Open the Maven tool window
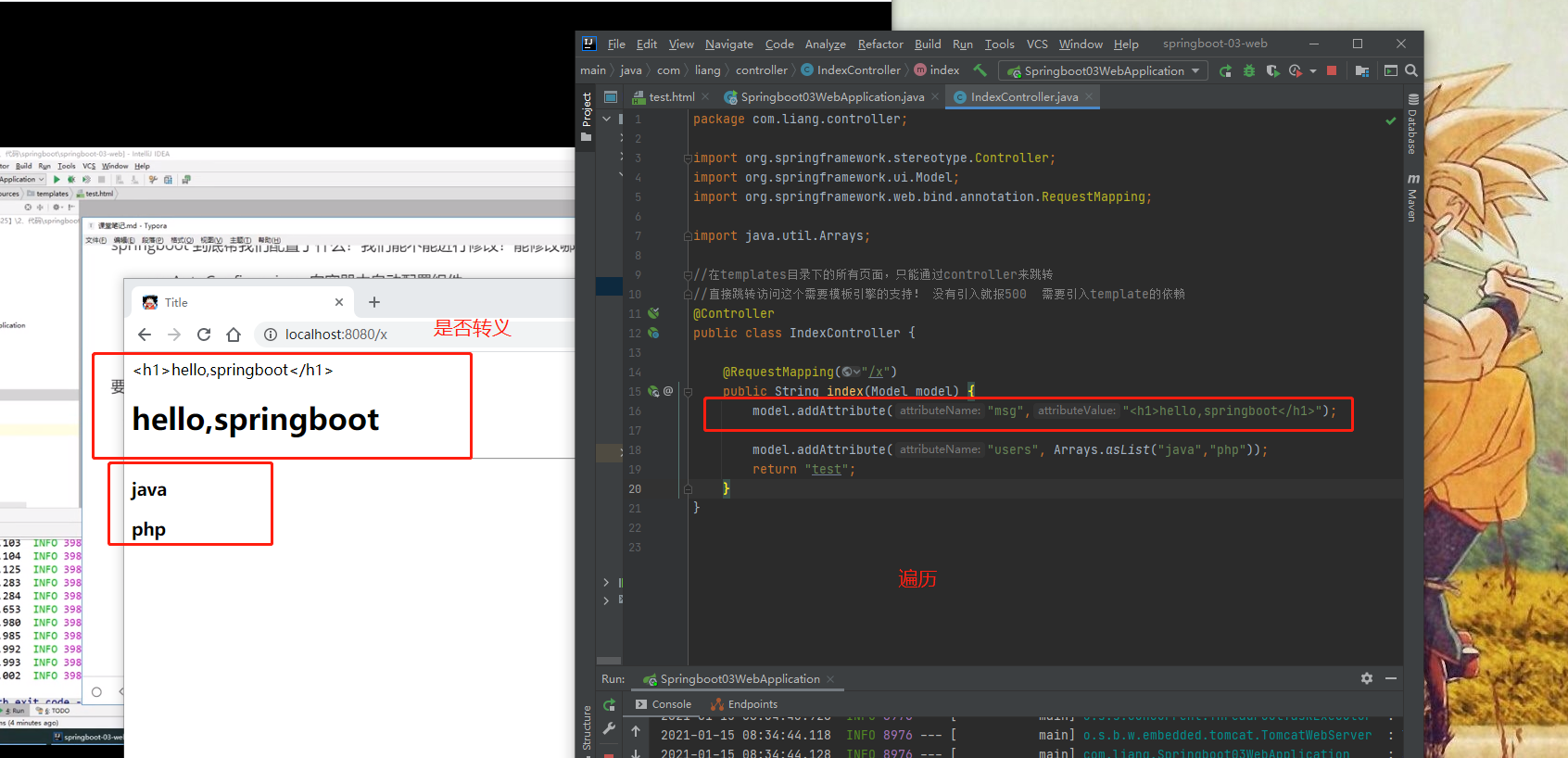This screenshot has width=1568, height=758. 1413,197
